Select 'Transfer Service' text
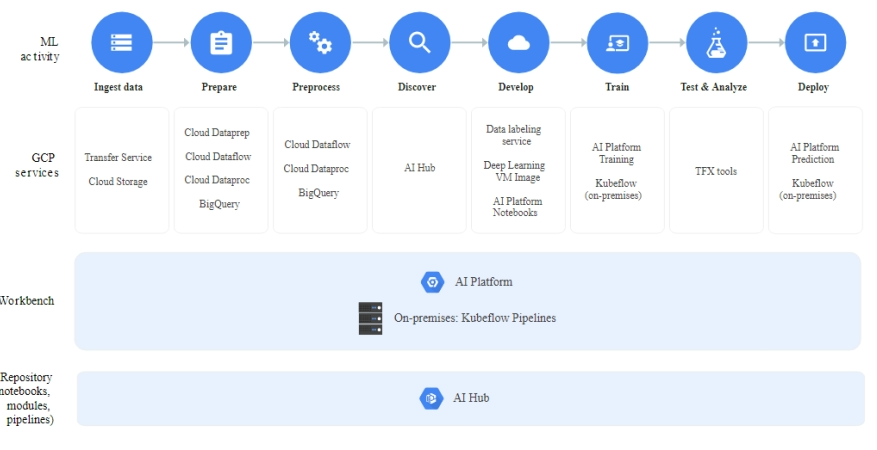 118,158
